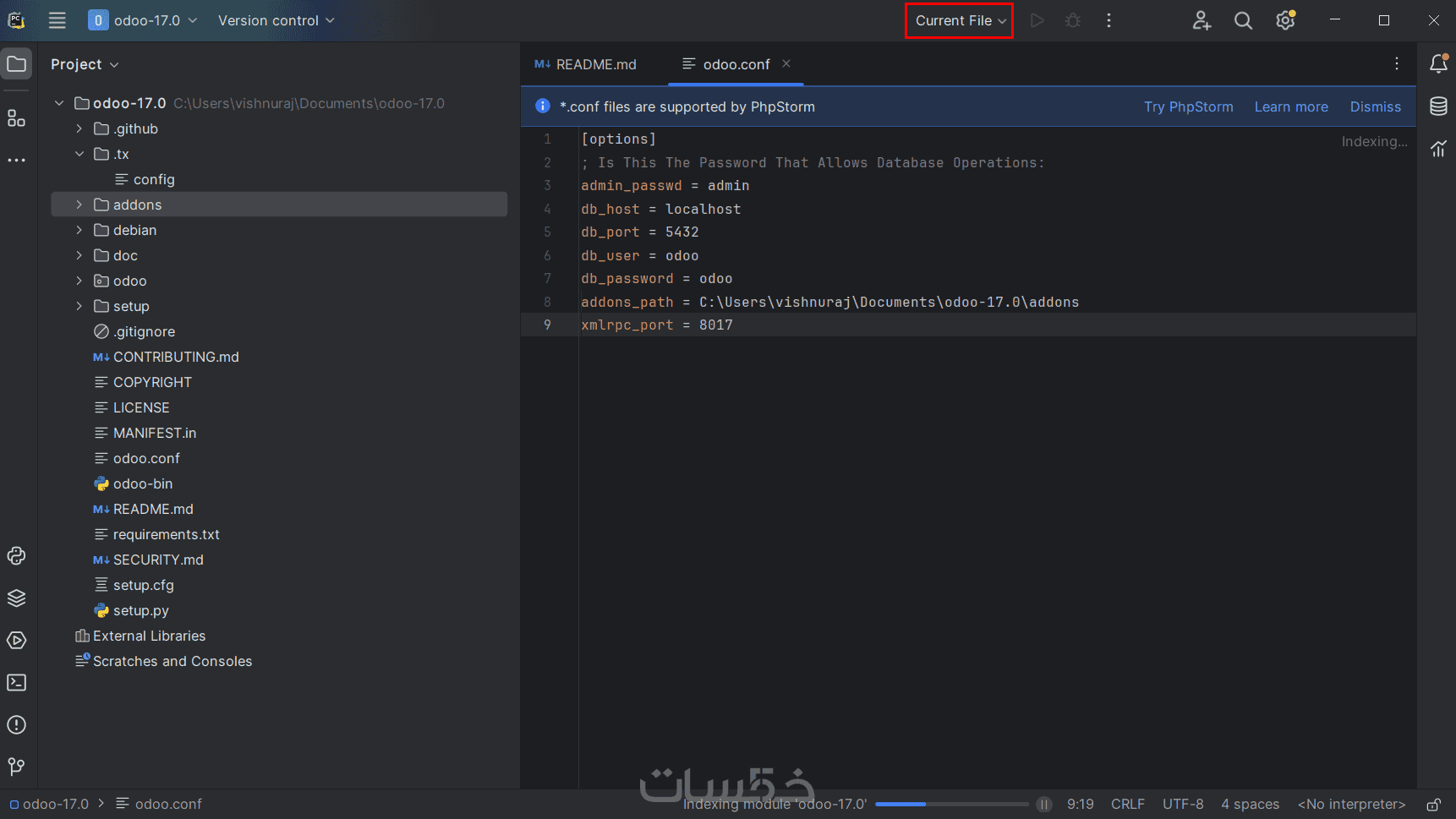
Task: Change the UTF-8 file encoding
Action: (x=1183, y=805)
